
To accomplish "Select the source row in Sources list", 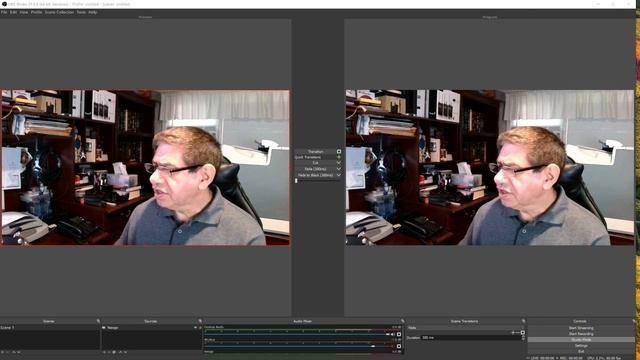I will point(151,328).
